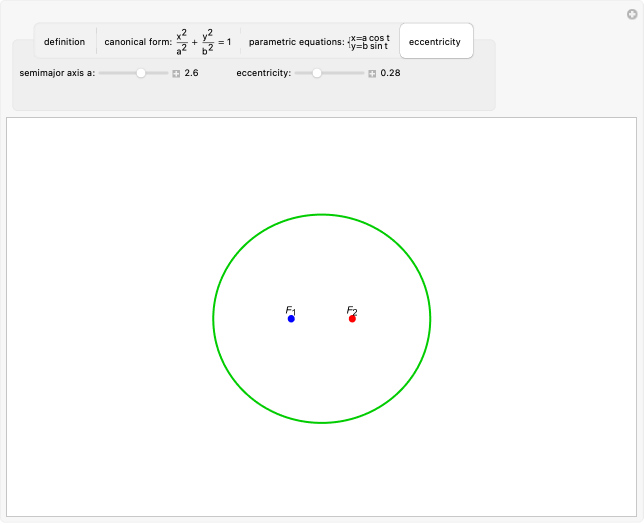The width and height of the screenshot is (644, 524).
Task: Click the left end of semimajor axis track
Action: point(101,73)
